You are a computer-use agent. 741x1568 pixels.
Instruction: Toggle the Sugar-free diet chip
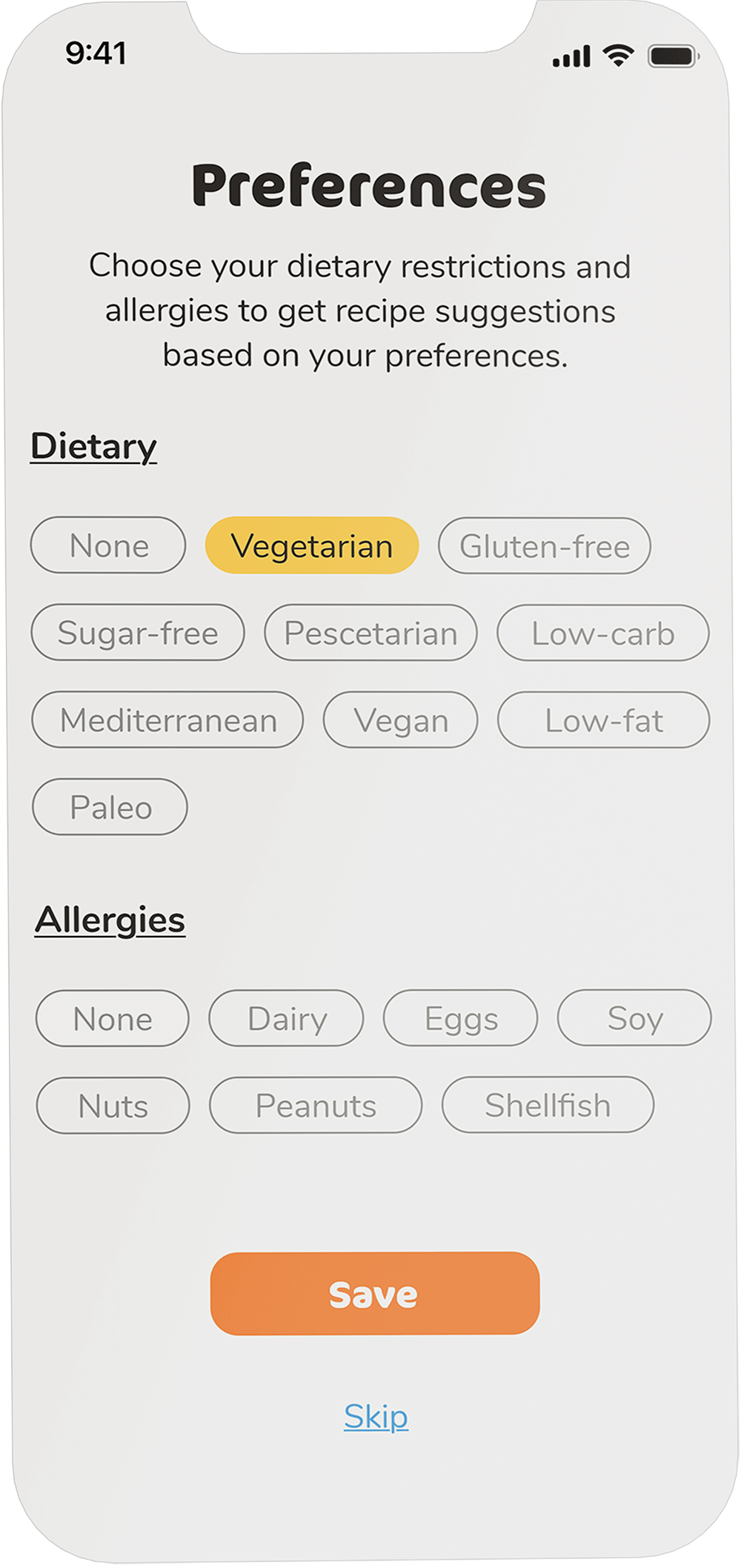tap(138, 633)
